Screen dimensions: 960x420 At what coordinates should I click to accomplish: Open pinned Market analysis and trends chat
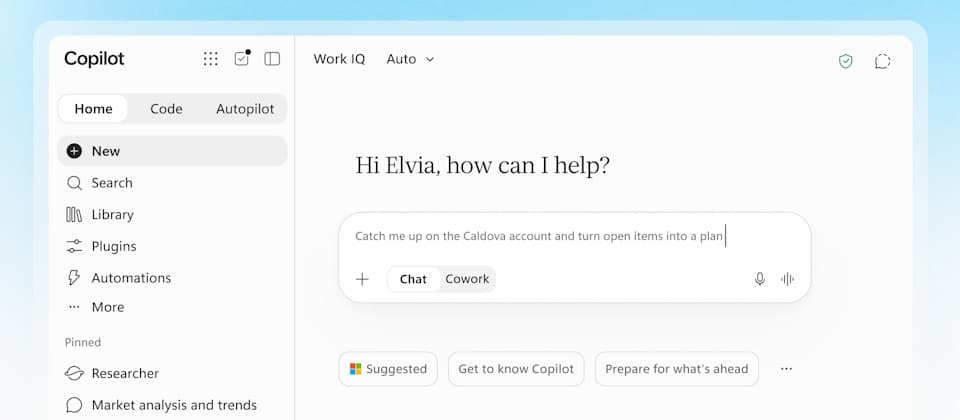point(172,405)
